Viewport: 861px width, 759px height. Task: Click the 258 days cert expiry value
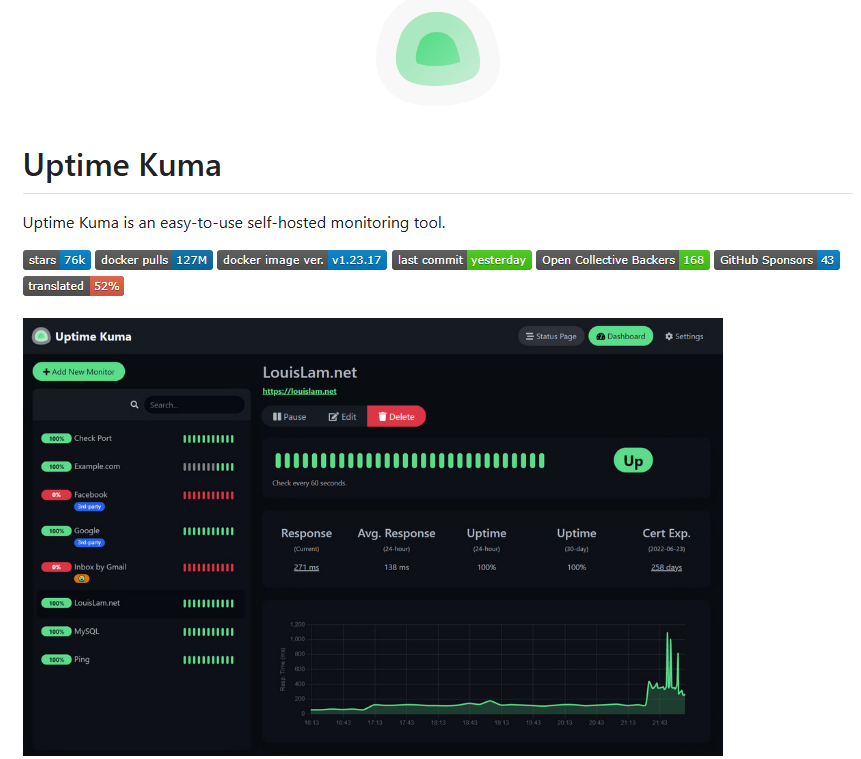666,567
